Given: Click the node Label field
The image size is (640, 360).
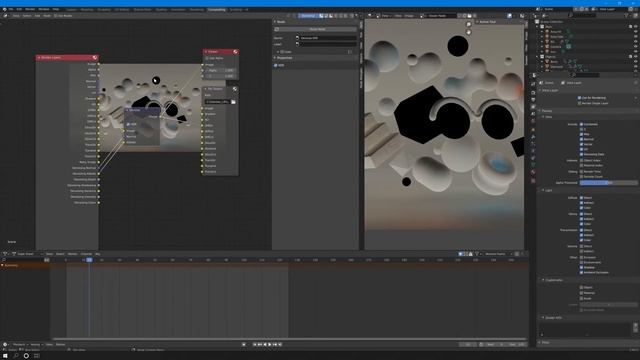Looking at the screenshot, I should [x=327, y=44].
